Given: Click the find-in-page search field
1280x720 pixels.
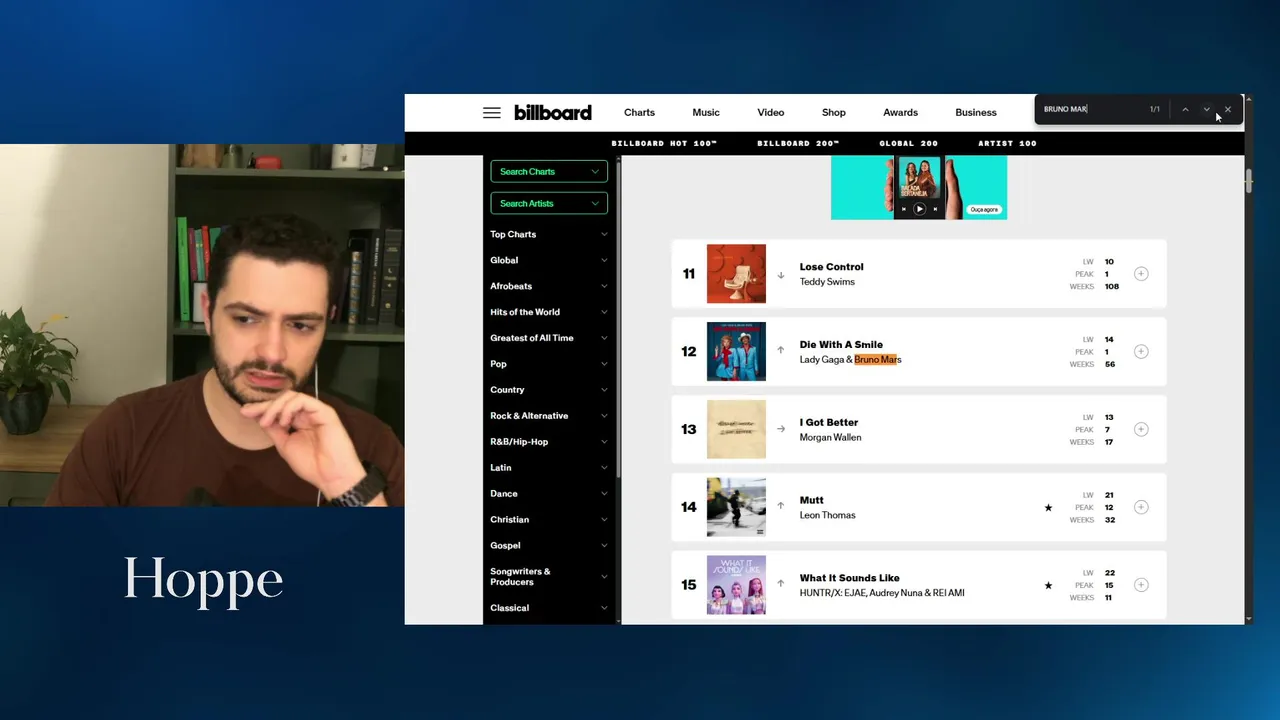Looking at the screenshot, I should [1090, 109].
